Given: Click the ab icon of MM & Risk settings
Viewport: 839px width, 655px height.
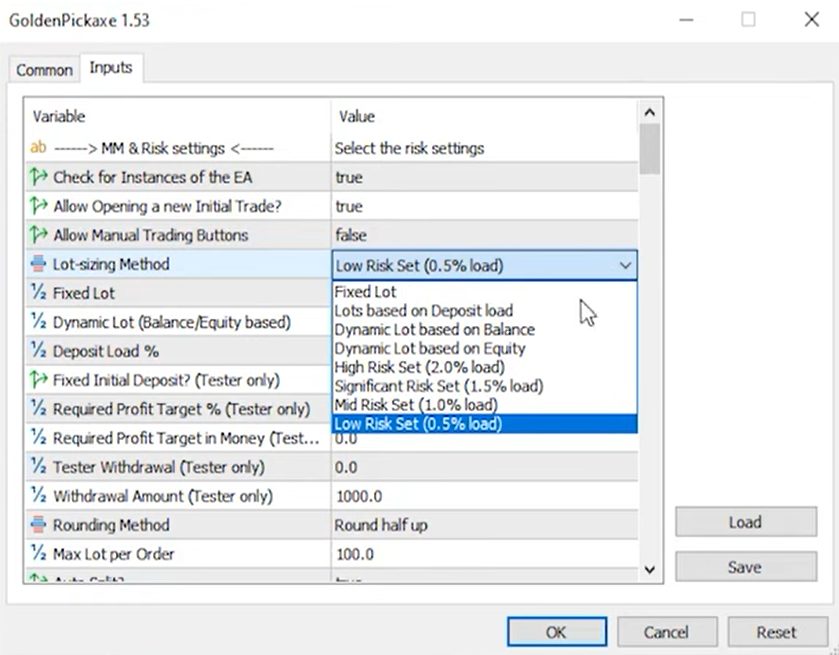Looking at the screenshot, I should pos(39,148).
